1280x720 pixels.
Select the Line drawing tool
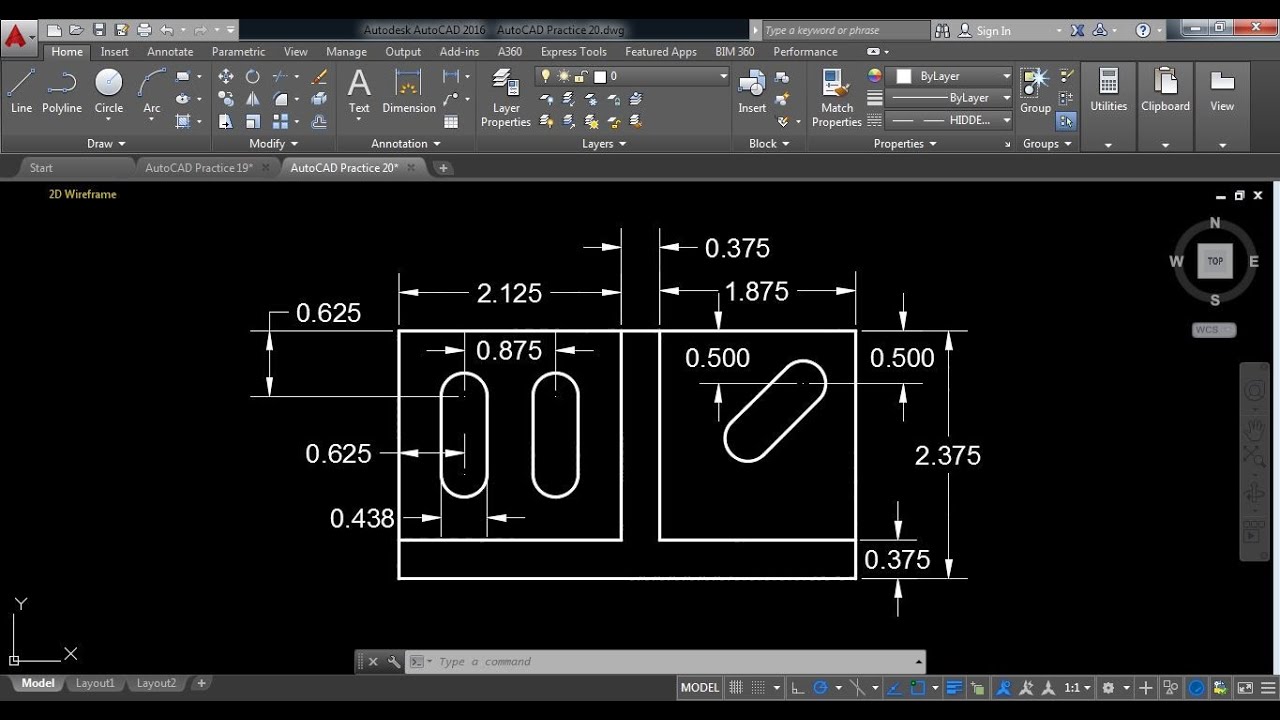coord(21,91)
